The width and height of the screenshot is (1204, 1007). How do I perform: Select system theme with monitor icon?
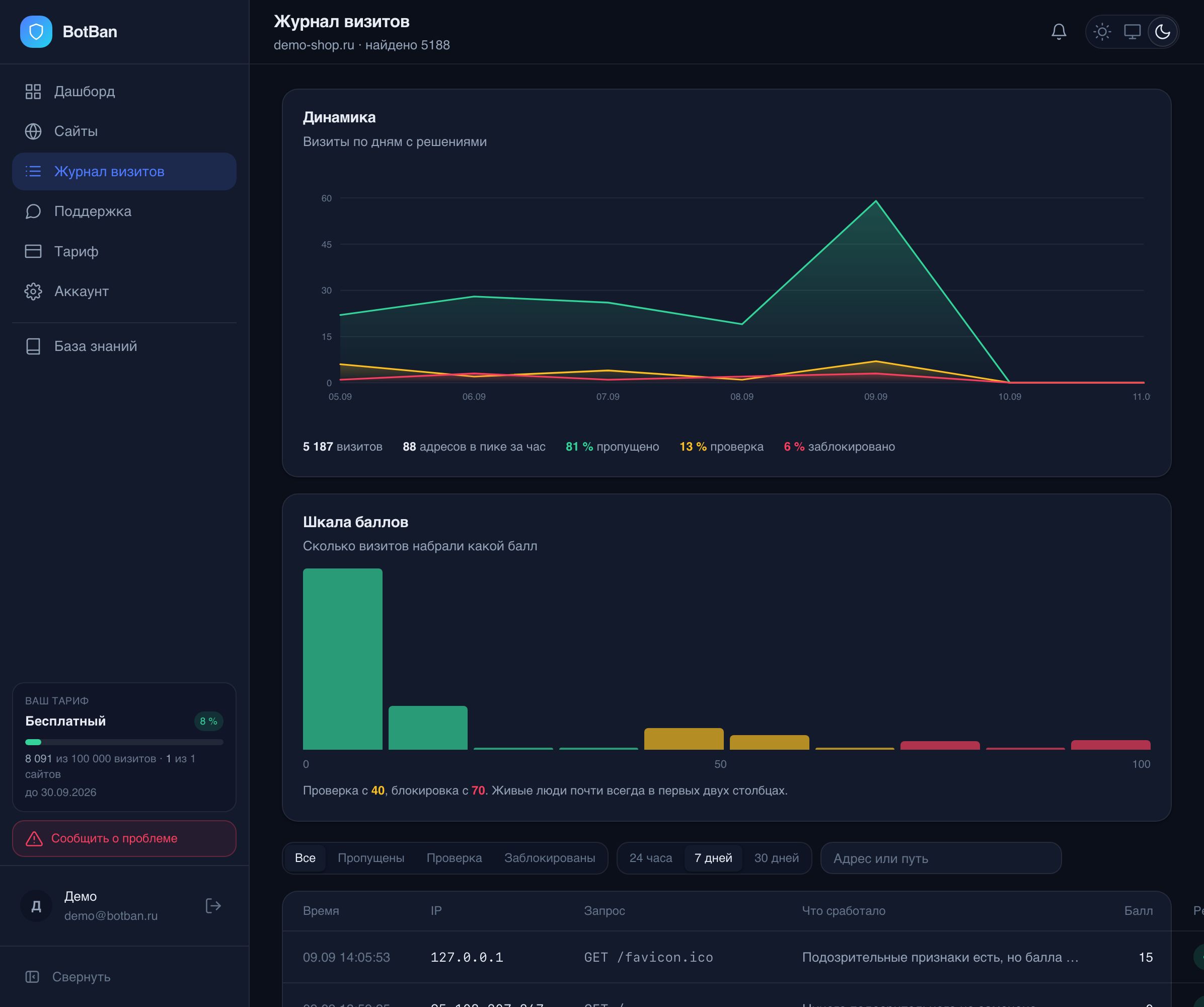(1133, 32)
